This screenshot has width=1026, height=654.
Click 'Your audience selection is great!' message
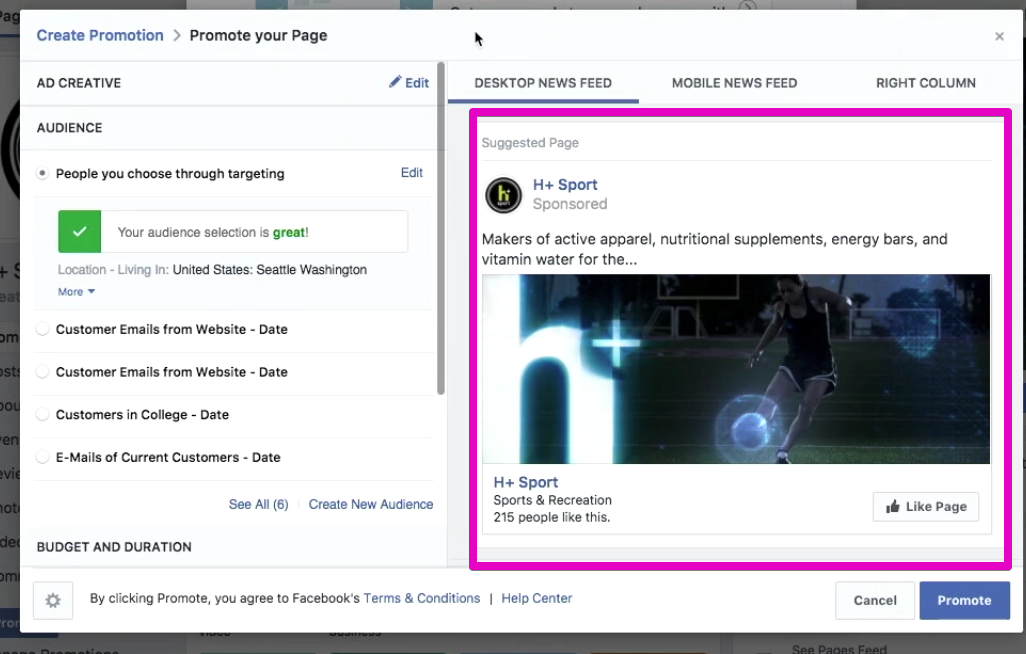[x=213, y=232]
